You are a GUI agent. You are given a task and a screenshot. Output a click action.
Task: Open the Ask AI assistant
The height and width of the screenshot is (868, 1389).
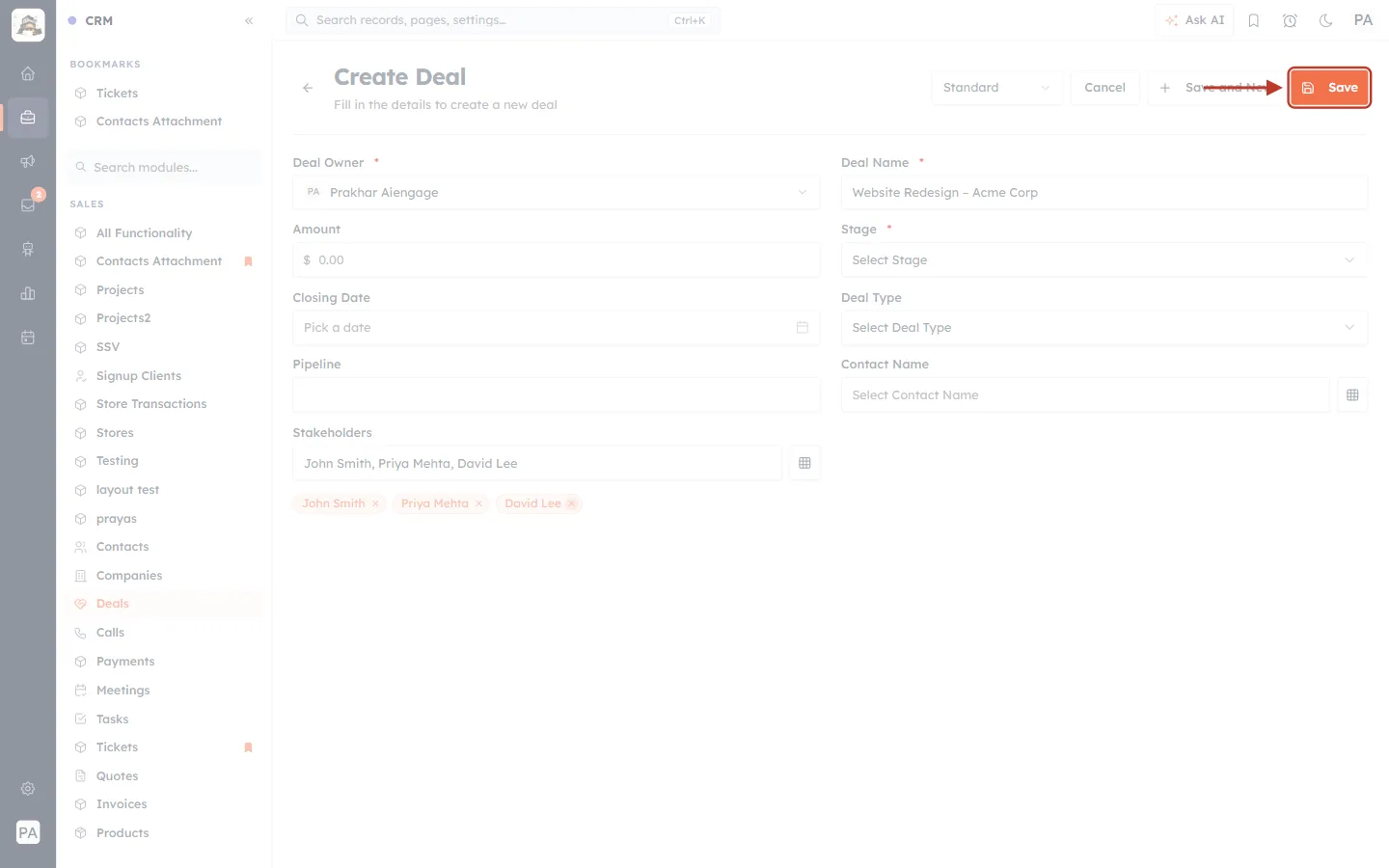coord(1194,20)
